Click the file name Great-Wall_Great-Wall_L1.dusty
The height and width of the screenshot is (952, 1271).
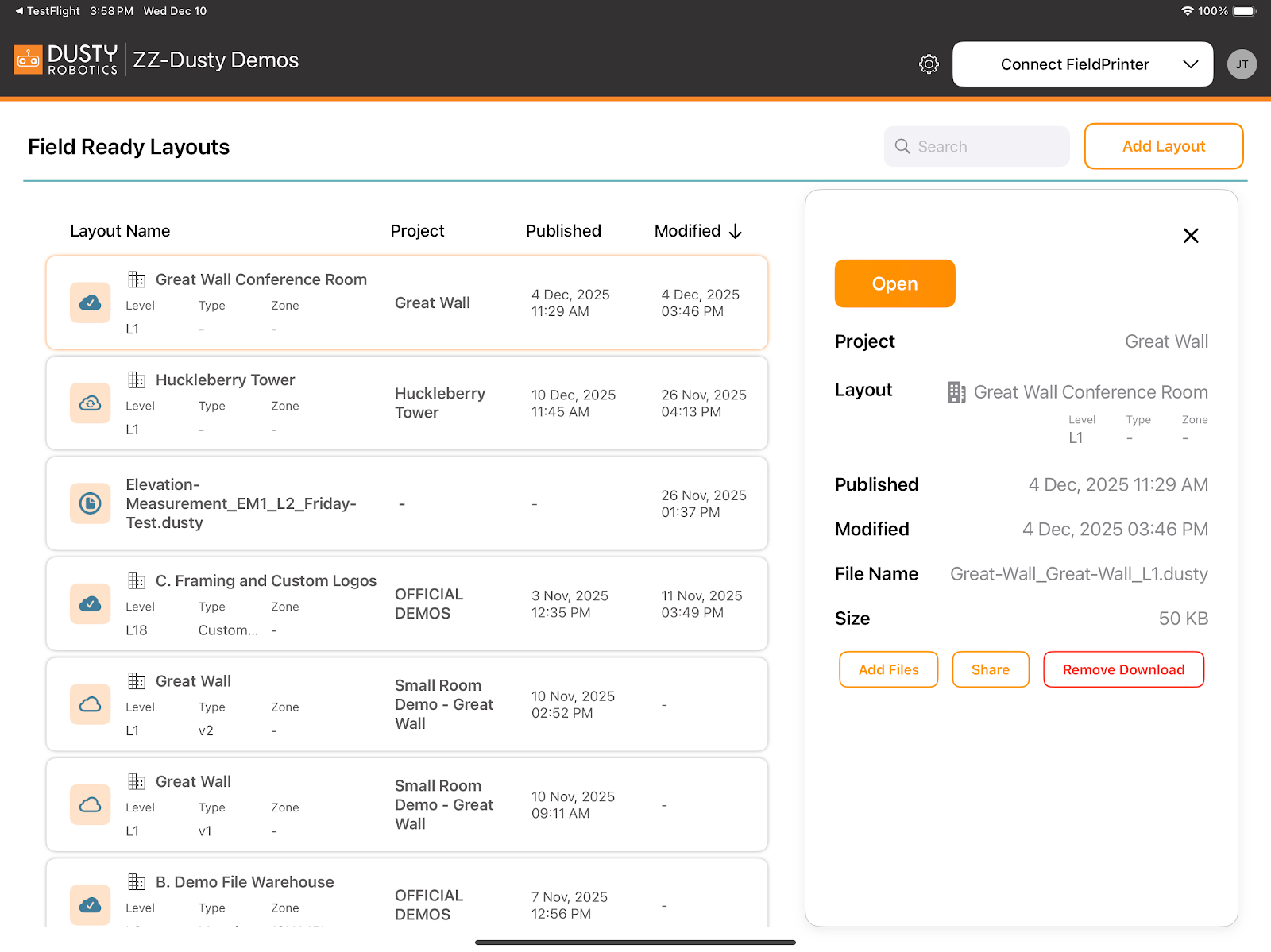1079,573
